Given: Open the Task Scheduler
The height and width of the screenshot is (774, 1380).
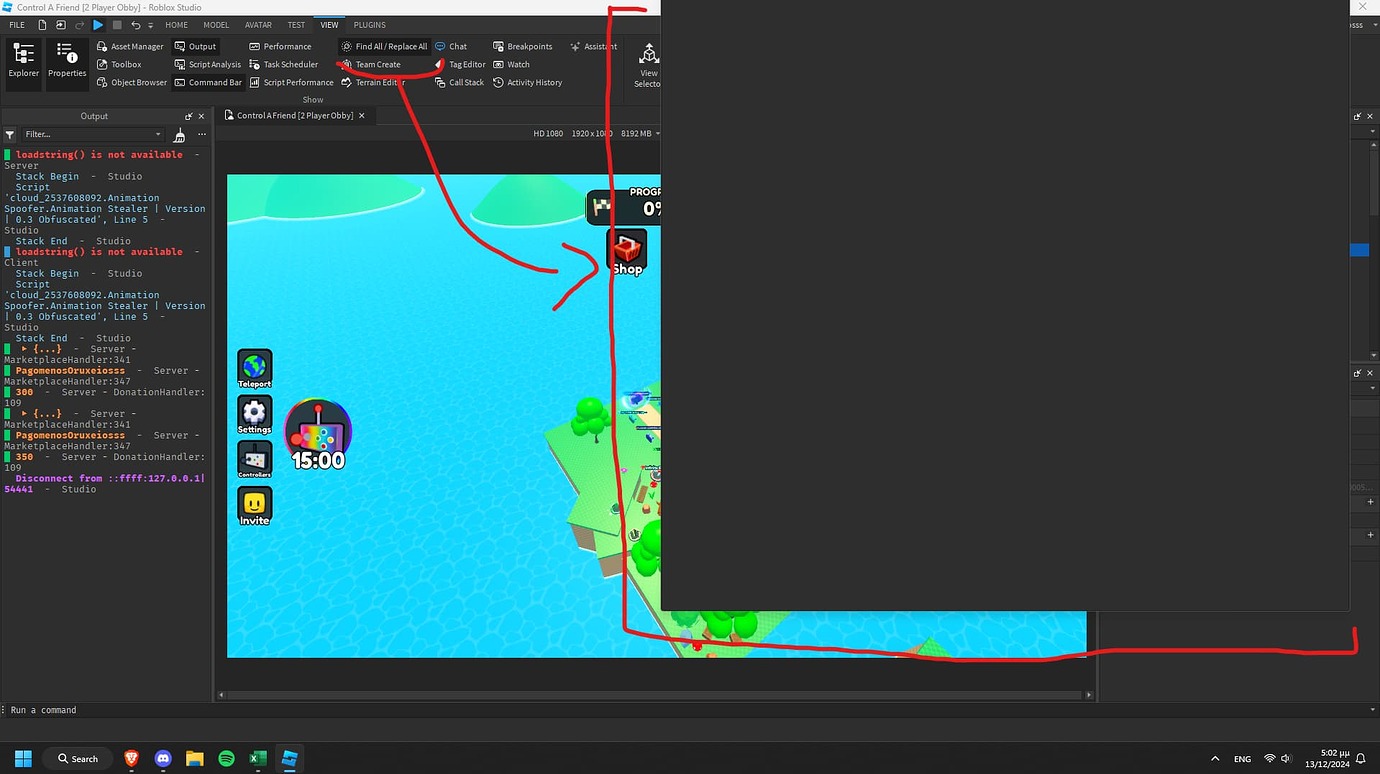Looking at the screenshot, I should tap(284, 64).
